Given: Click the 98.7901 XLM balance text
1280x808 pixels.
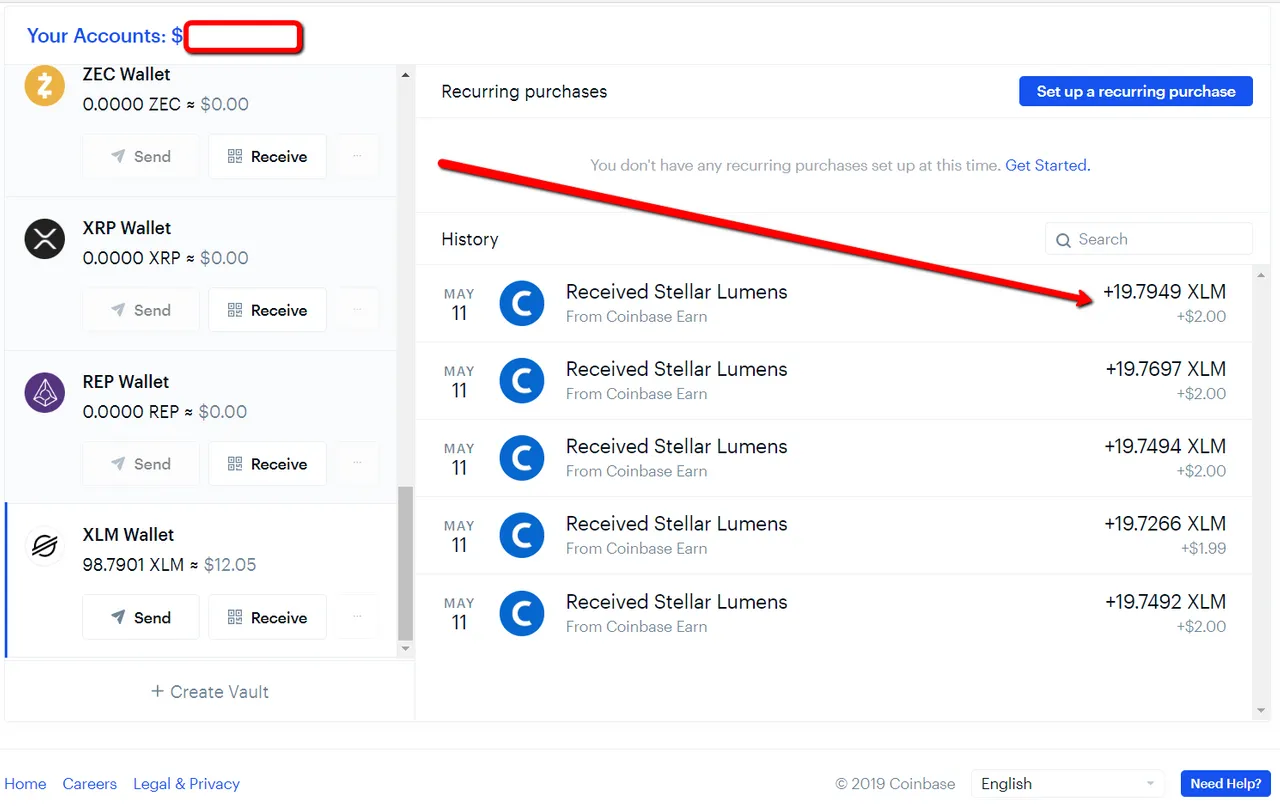Looking at the screenshot, I should (133, 565).
